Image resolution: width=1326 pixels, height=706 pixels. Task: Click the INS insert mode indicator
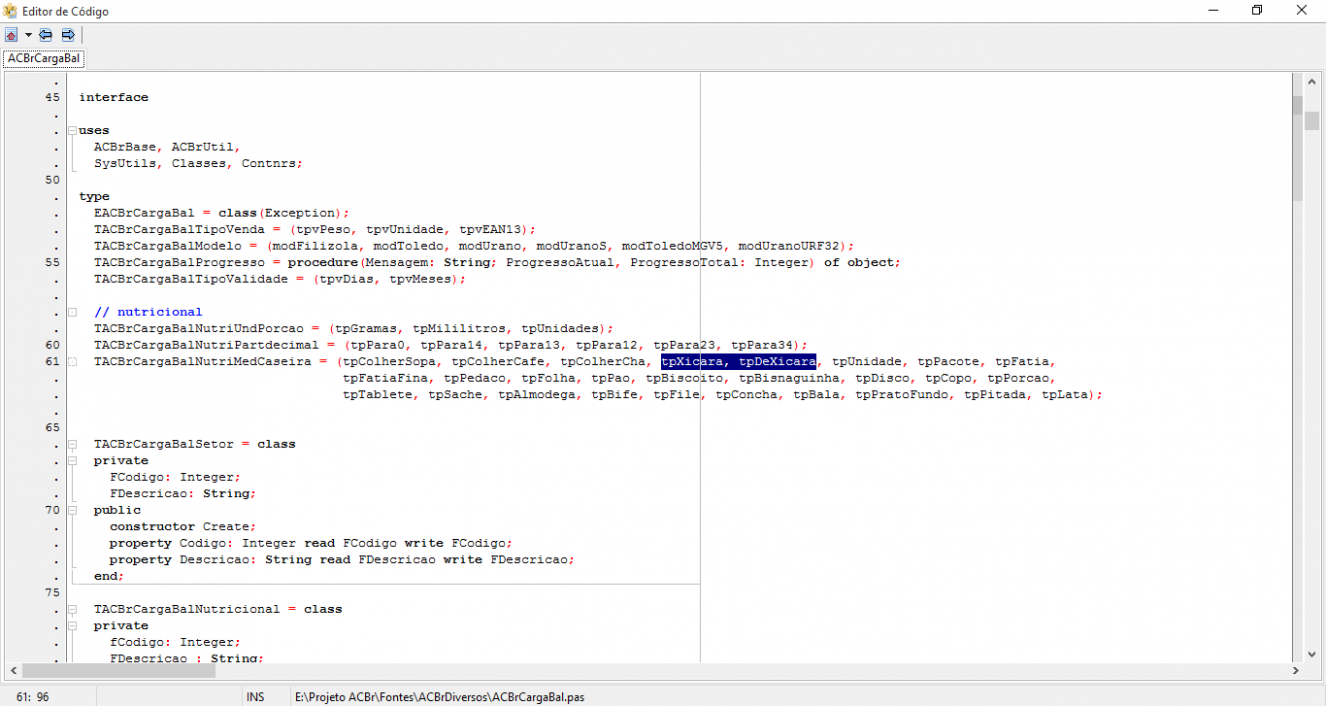(x=255, y=697)
